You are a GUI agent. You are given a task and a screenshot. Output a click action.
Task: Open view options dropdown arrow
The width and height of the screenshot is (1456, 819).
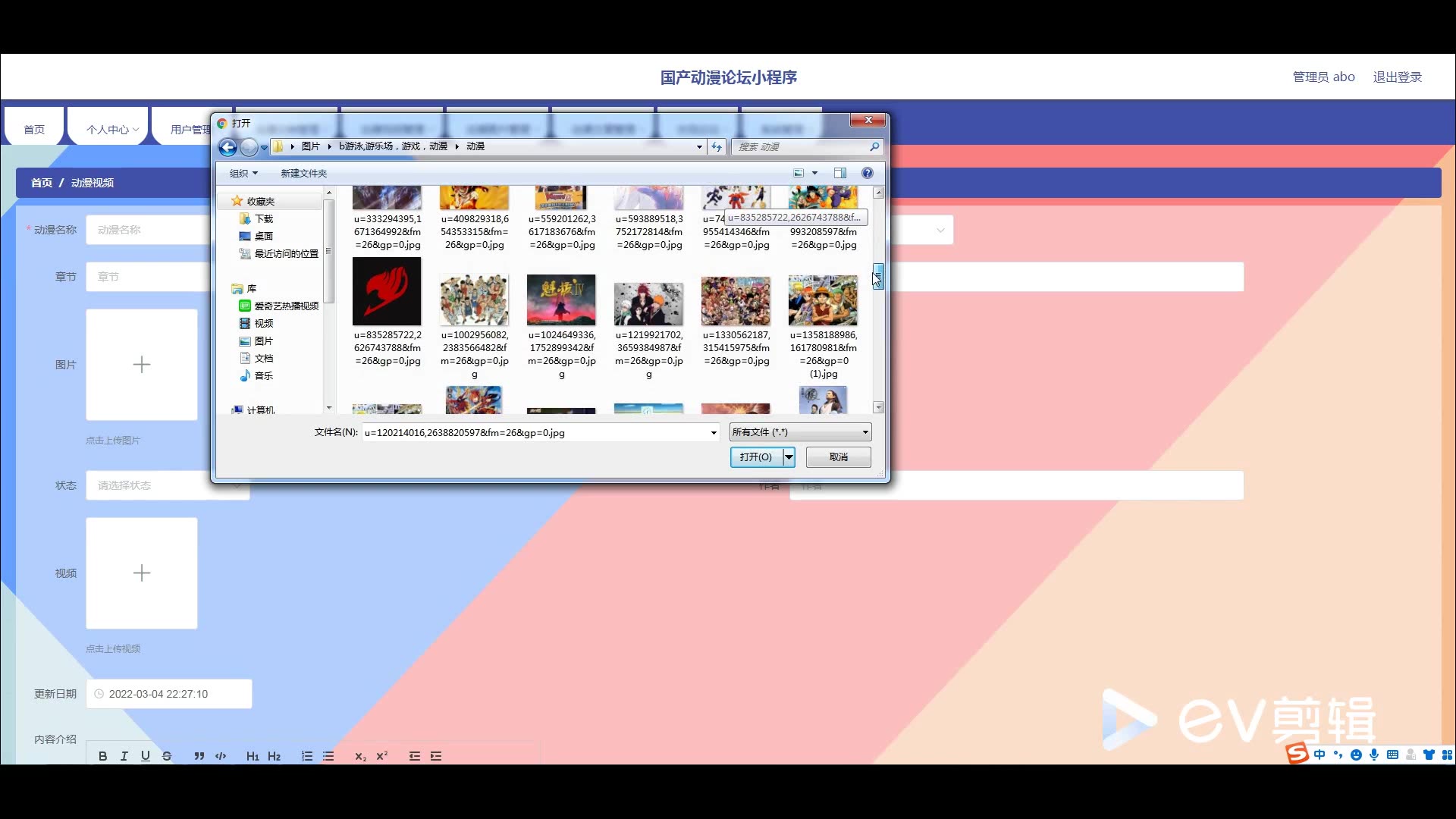(x=815, y=173)
